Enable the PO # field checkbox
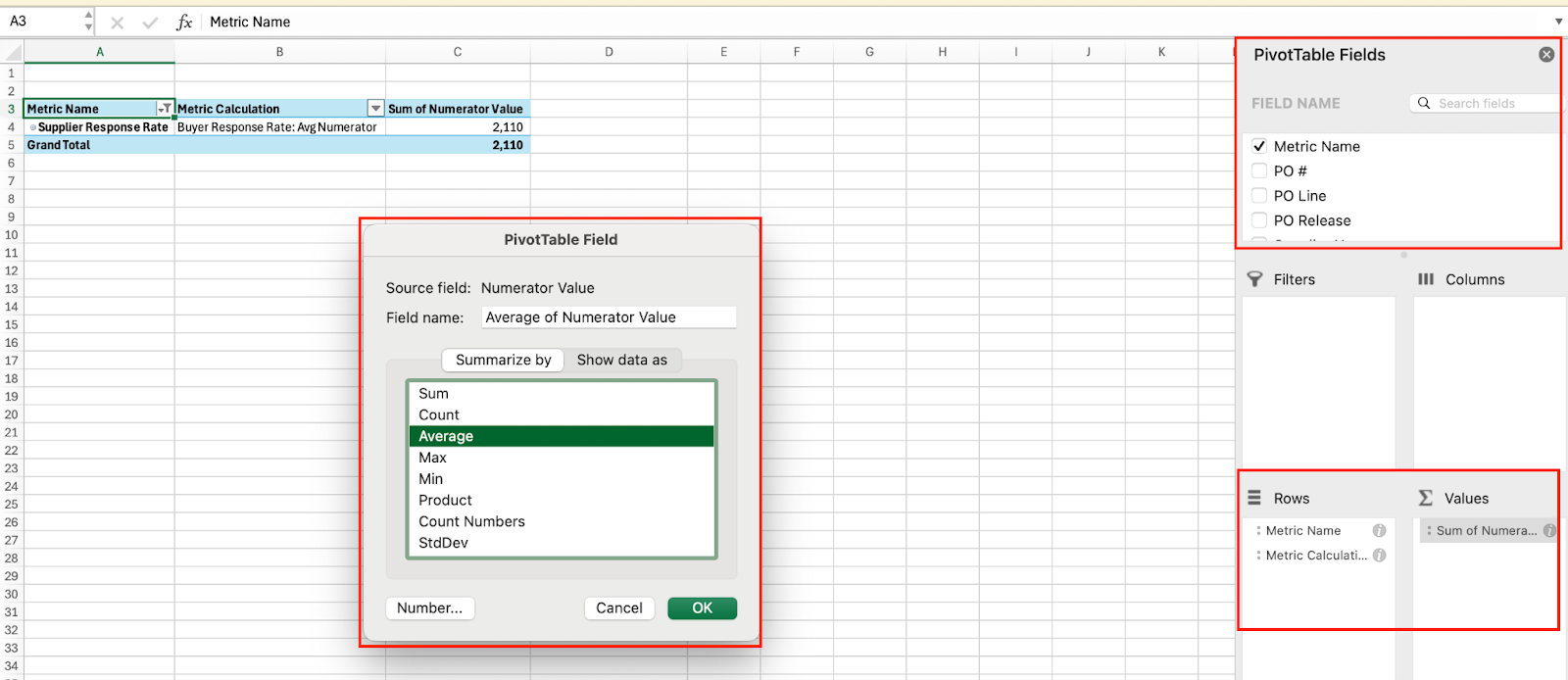 1259,170
